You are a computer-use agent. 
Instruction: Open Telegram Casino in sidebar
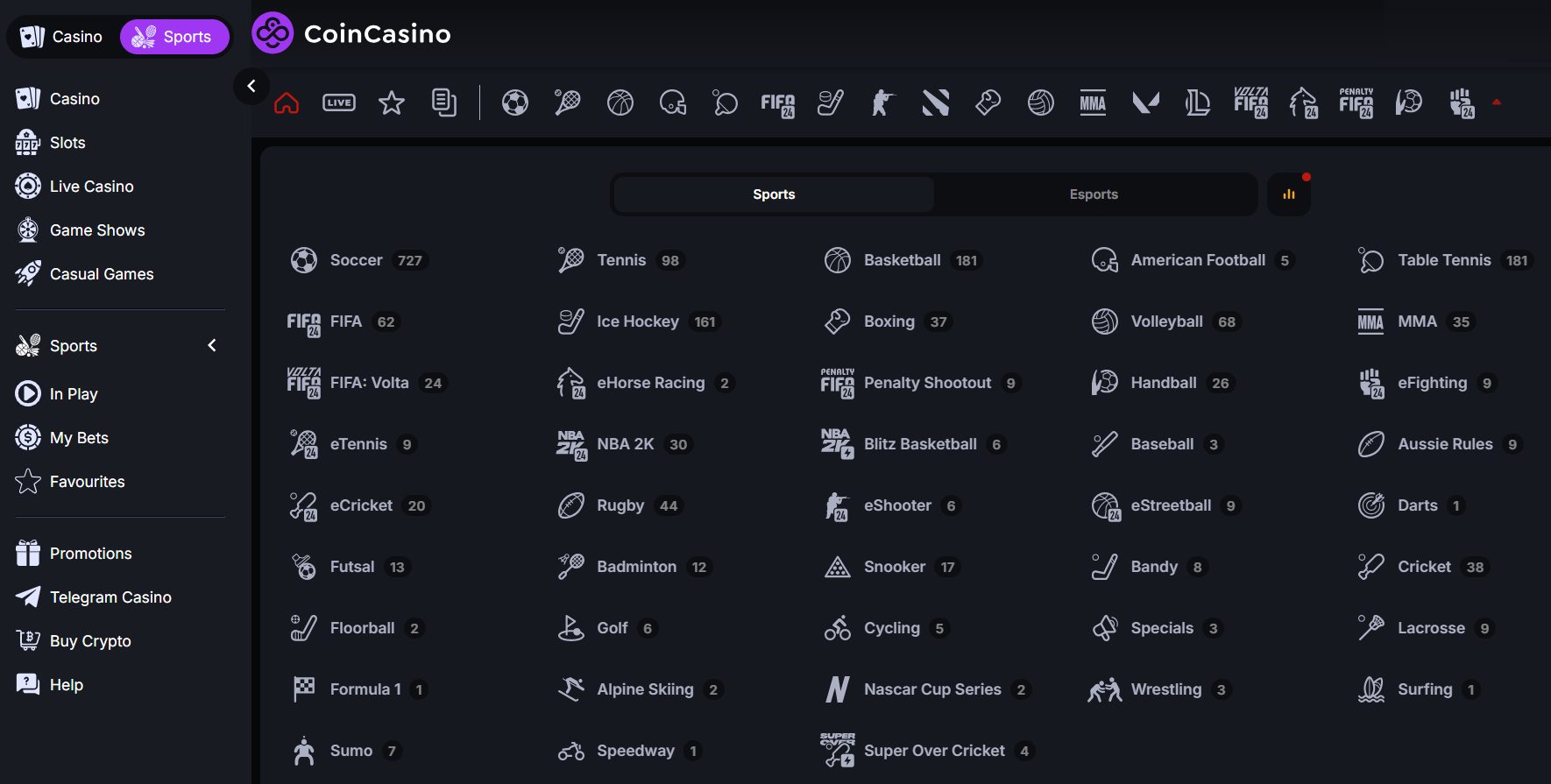(x=110, y=597)
